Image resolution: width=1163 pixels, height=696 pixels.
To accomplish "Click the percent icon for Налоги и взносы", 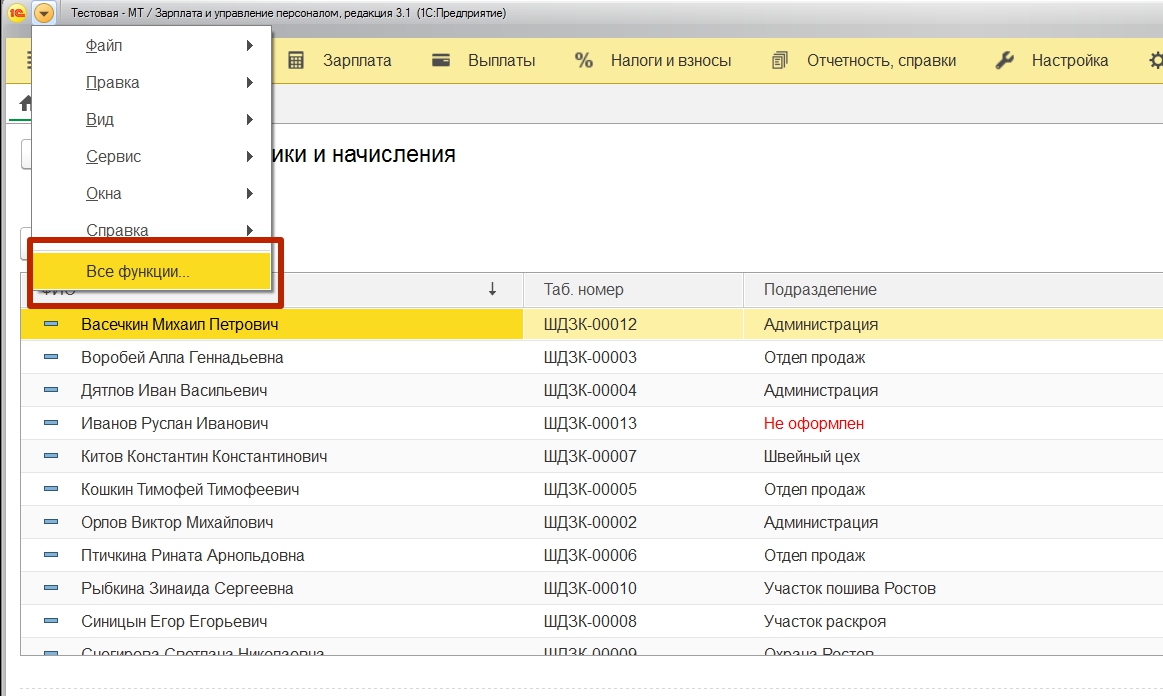I will tap(584, 61).
